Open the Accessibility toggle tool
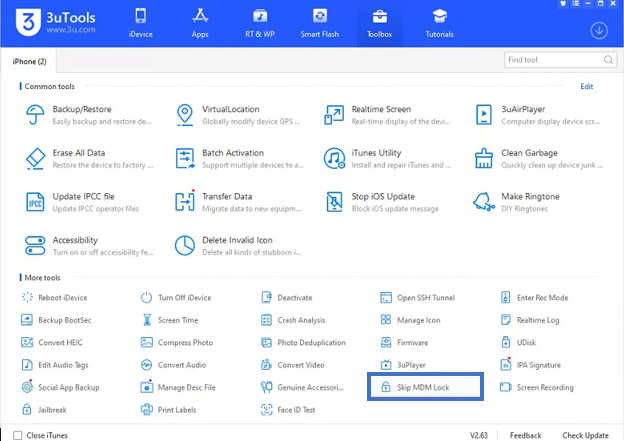The image size is (624, 441). (x=35, y=246)
